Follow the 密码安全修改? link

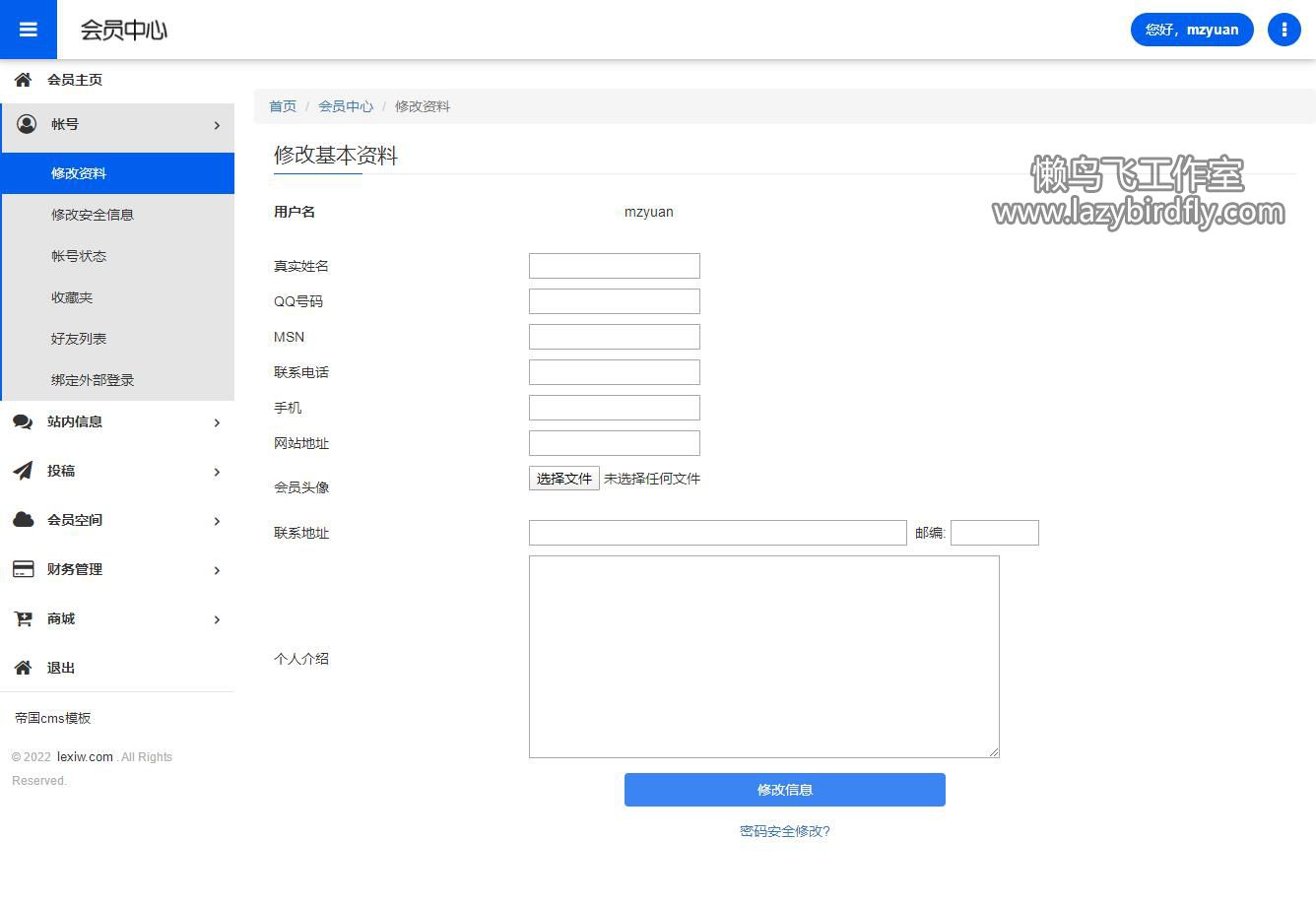[x=784, y=831]
